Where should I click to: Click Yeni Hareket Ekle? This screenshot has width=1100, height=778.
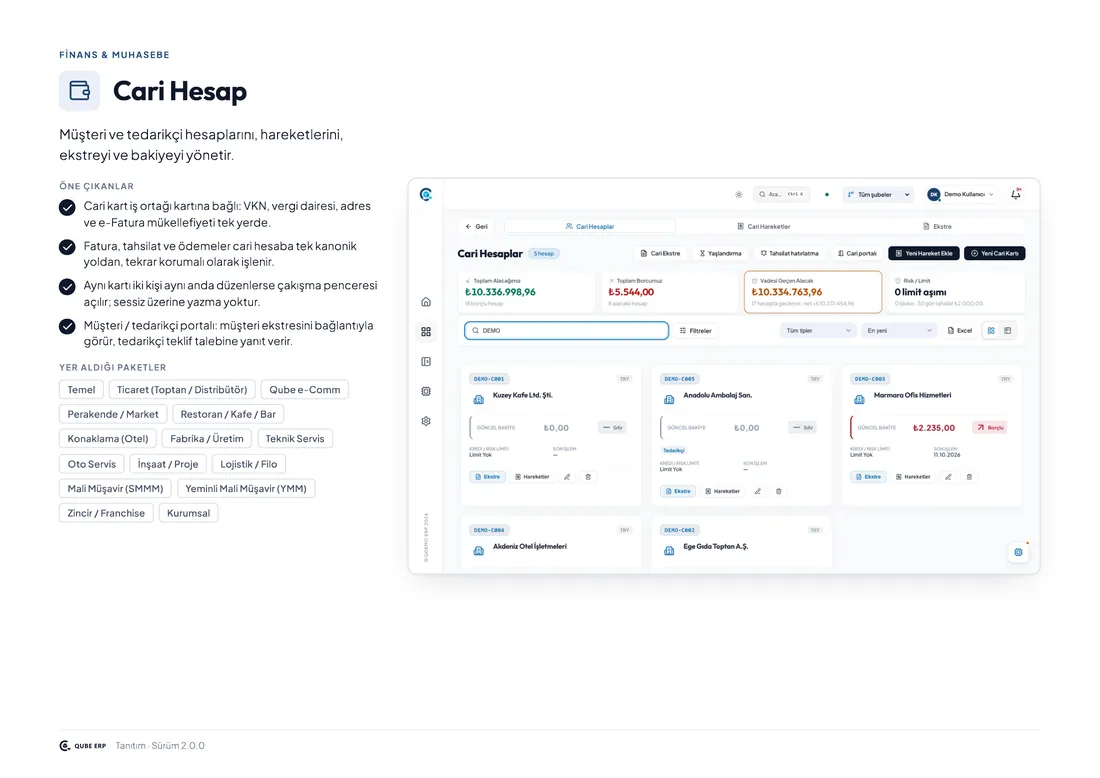pyautogui.click(x=924, y=253)
